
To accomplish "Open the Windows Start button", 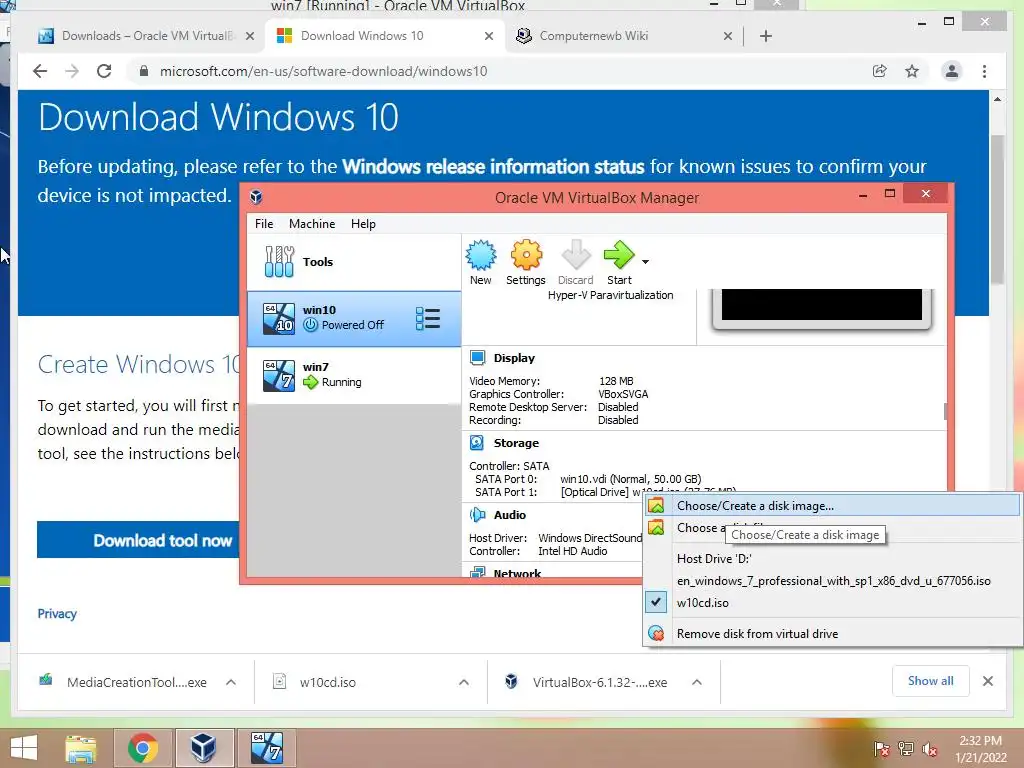I will click(24, 748).
